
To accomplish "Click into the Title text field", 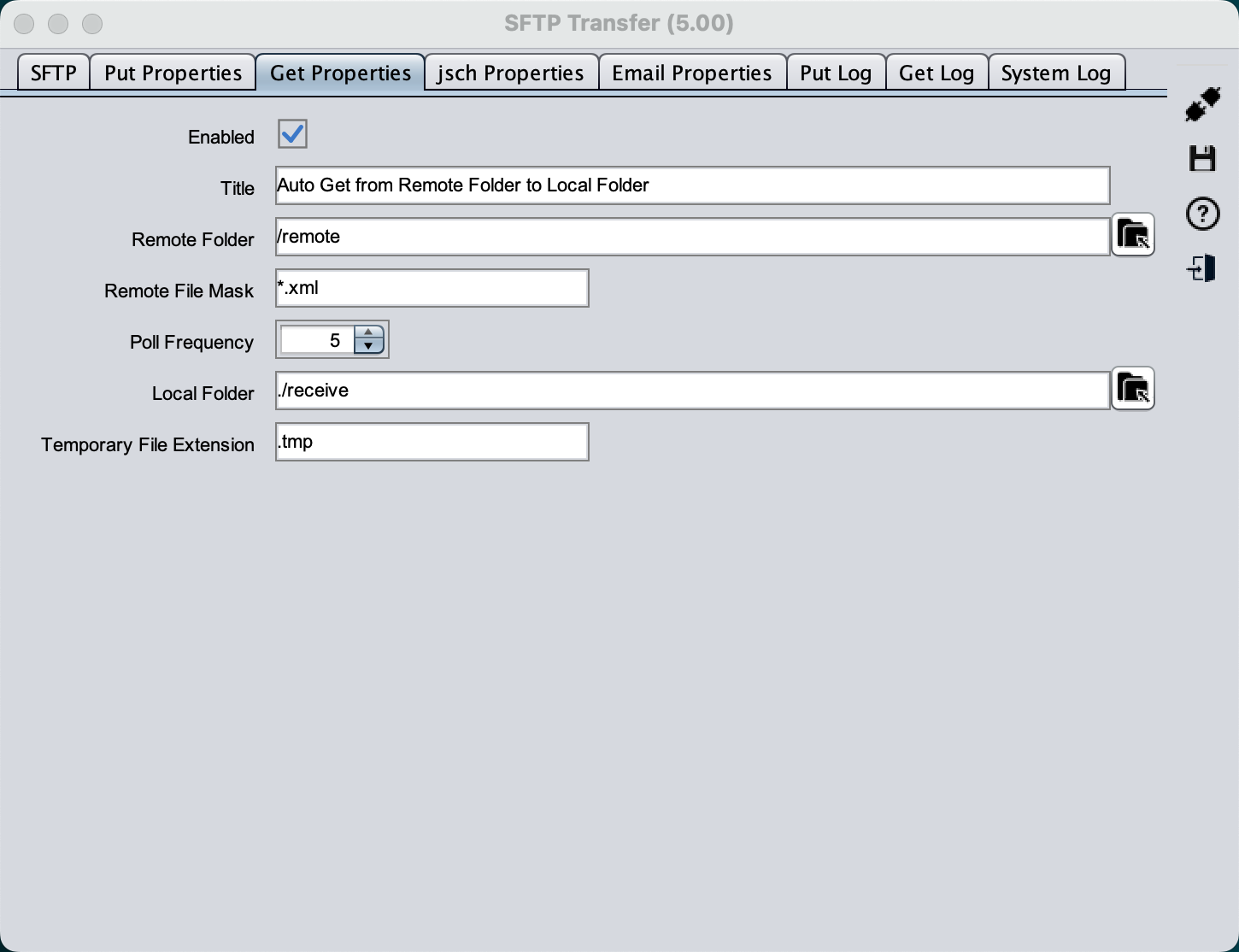I will click(692, 185).
